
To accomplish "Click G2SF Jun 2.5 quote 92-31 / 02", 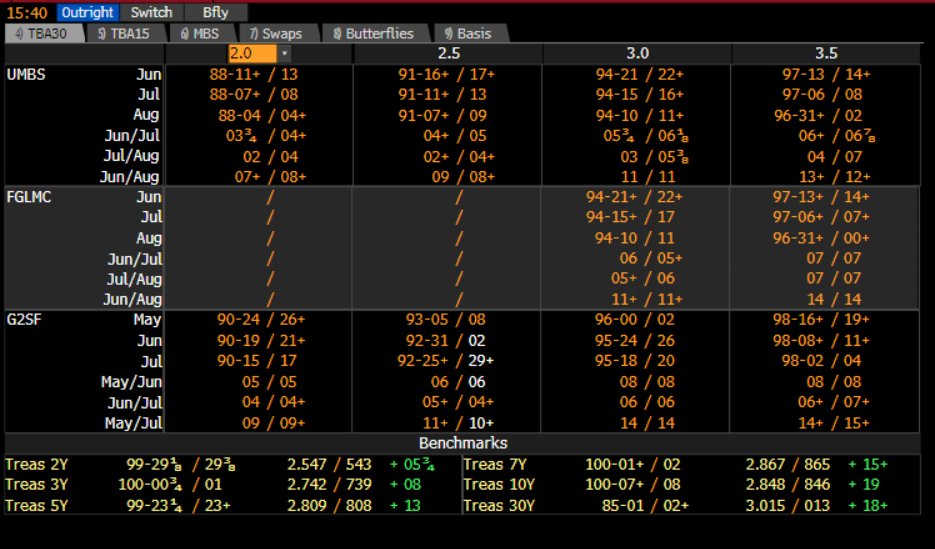I will 446,340.
